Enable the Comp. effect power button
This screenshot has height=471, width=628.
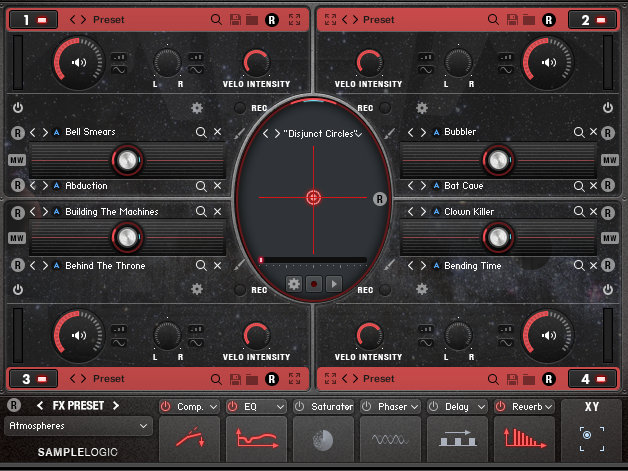point(165,407)
